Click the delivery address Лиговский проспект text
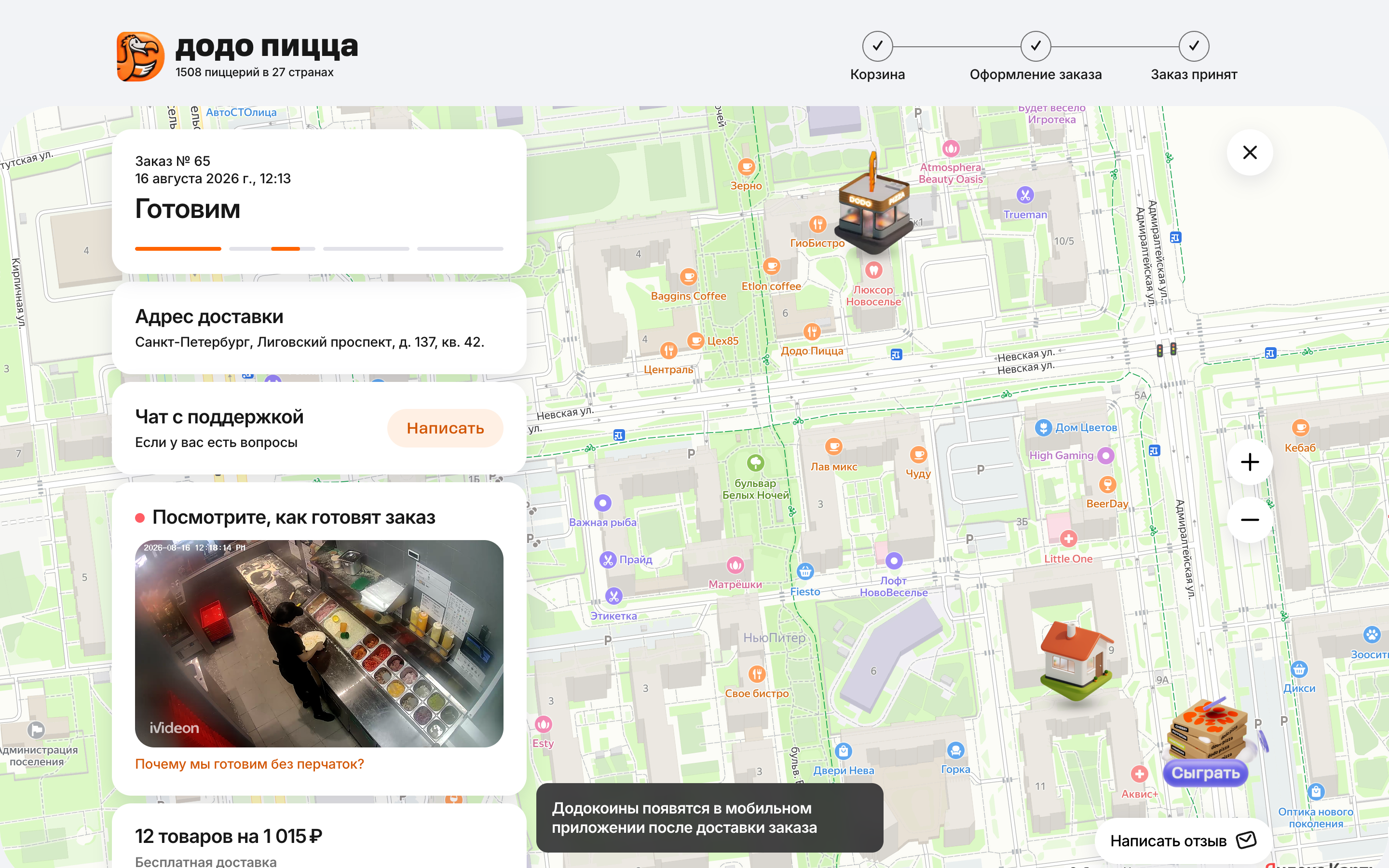Image resolution: width=1389 pixels, height=868 pixels. (x=309, y=342)
